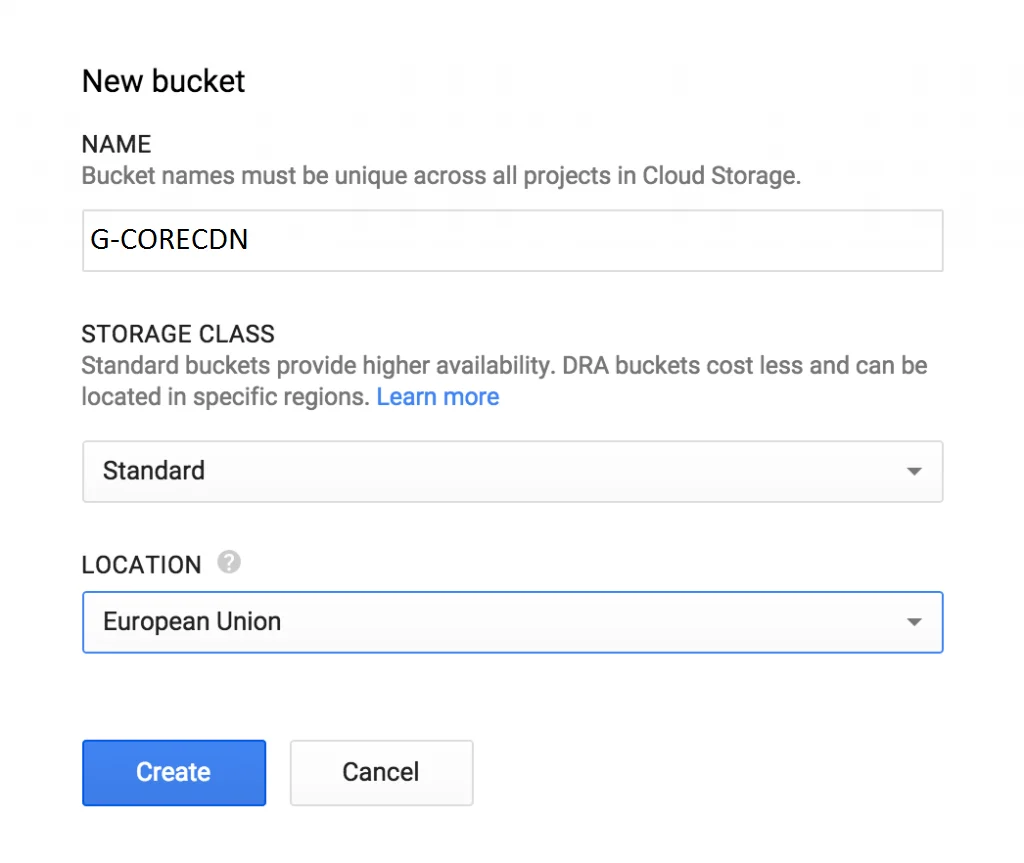Image resolution: width=1024 pixels, height=863 pixels.
Task: Open the Standard storage class dropdown
Action: coord(513,471)
